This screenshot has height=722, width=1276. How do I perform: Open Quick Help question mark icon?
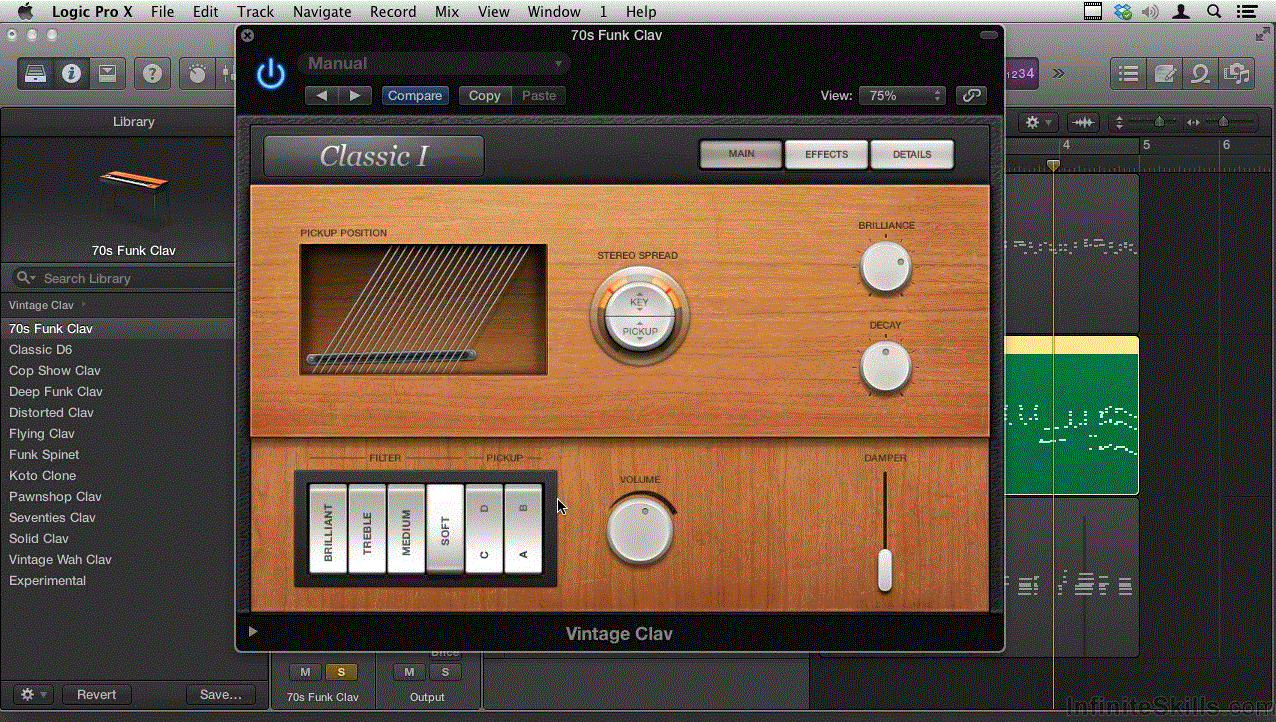tap(152, 73)
